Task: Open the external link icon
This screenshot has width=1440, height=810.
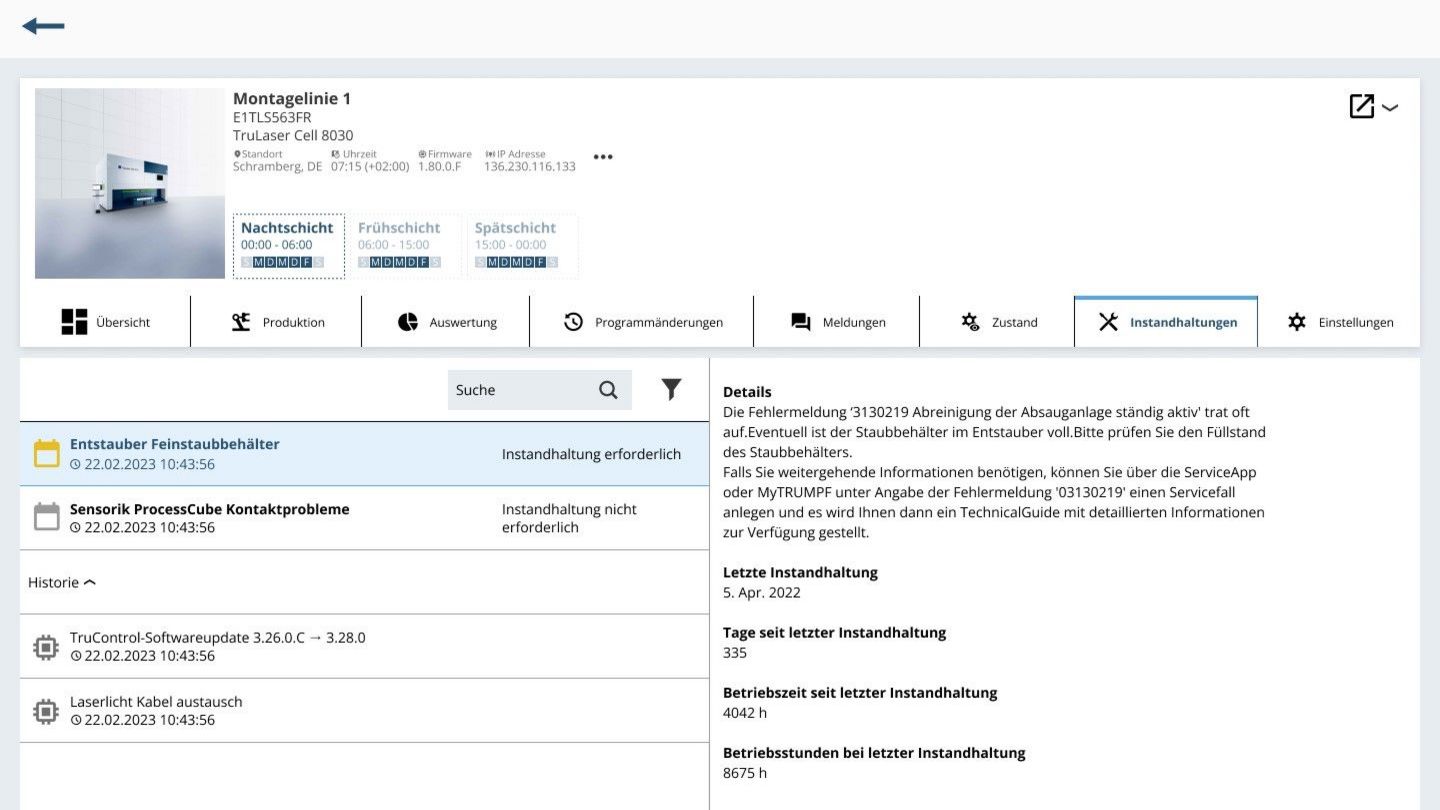Action: [x=1361, y=106]
